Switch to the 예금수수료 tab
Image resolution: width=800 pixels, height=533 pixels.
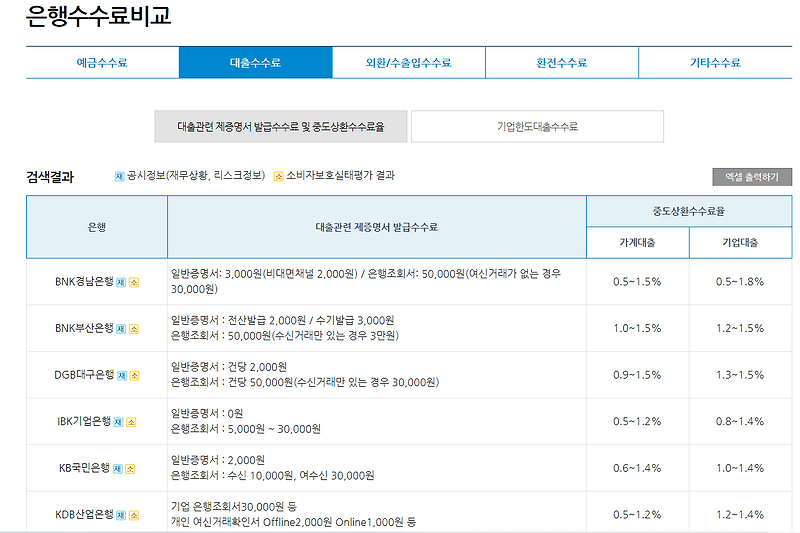[x=102, y=63]
